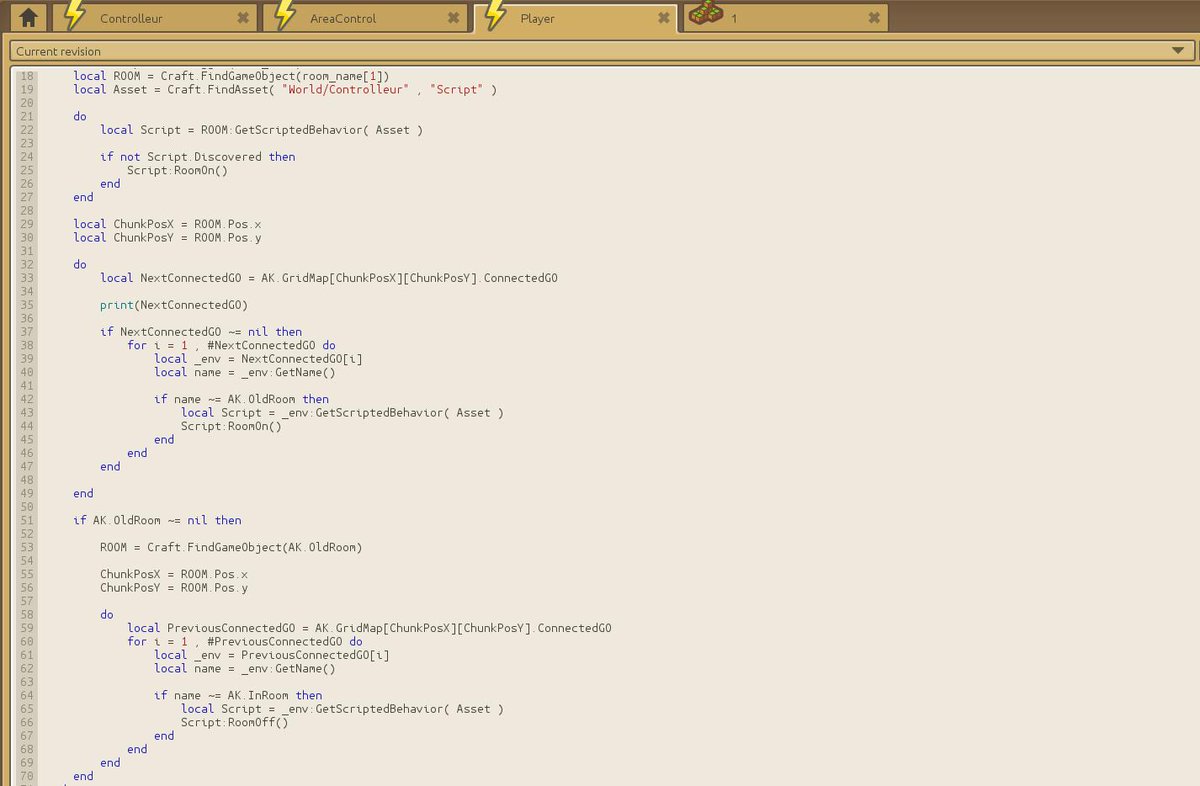This screenshot has width=1200, height=786.
Task: Click 'local Script = ROOM:GetScriptedBehavior( Asset )' line
Action: [261, 130]
